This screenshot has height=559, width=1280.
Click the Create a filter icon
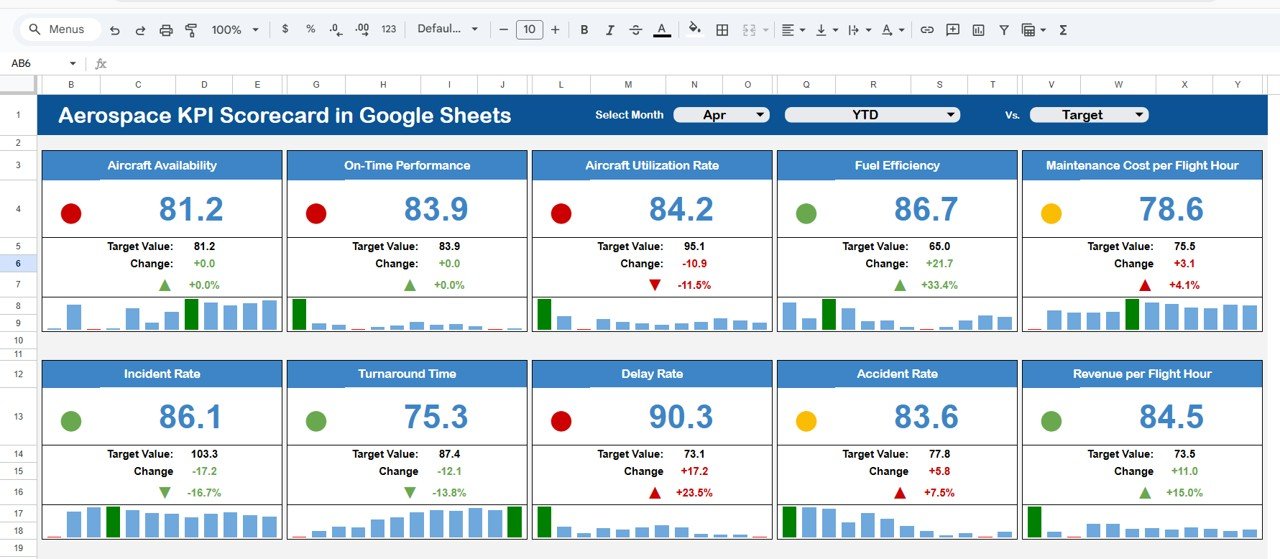(1004, 30)
